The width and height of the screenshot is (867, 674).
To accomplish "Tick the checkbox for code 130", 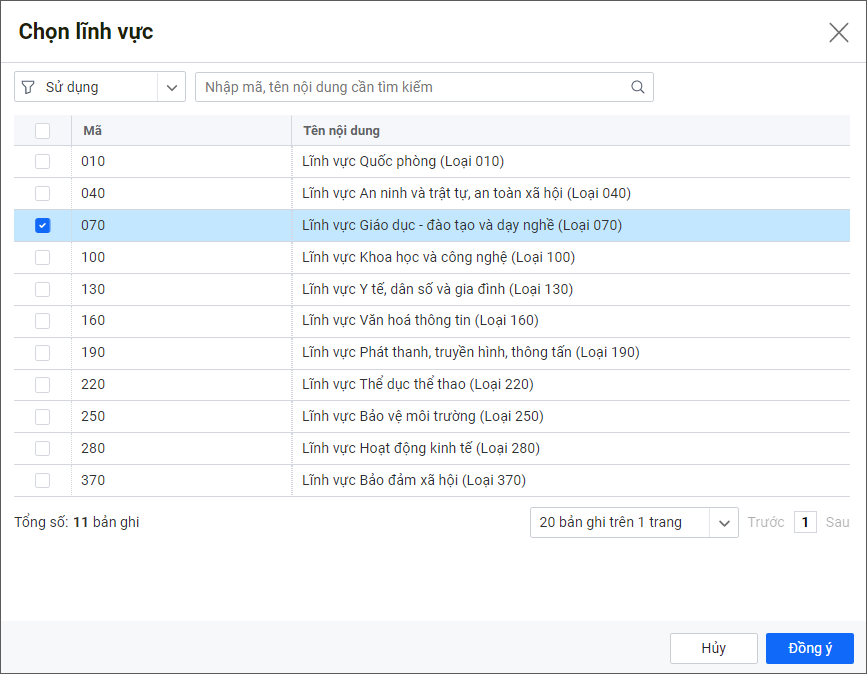I will click(x=42, y=289).
